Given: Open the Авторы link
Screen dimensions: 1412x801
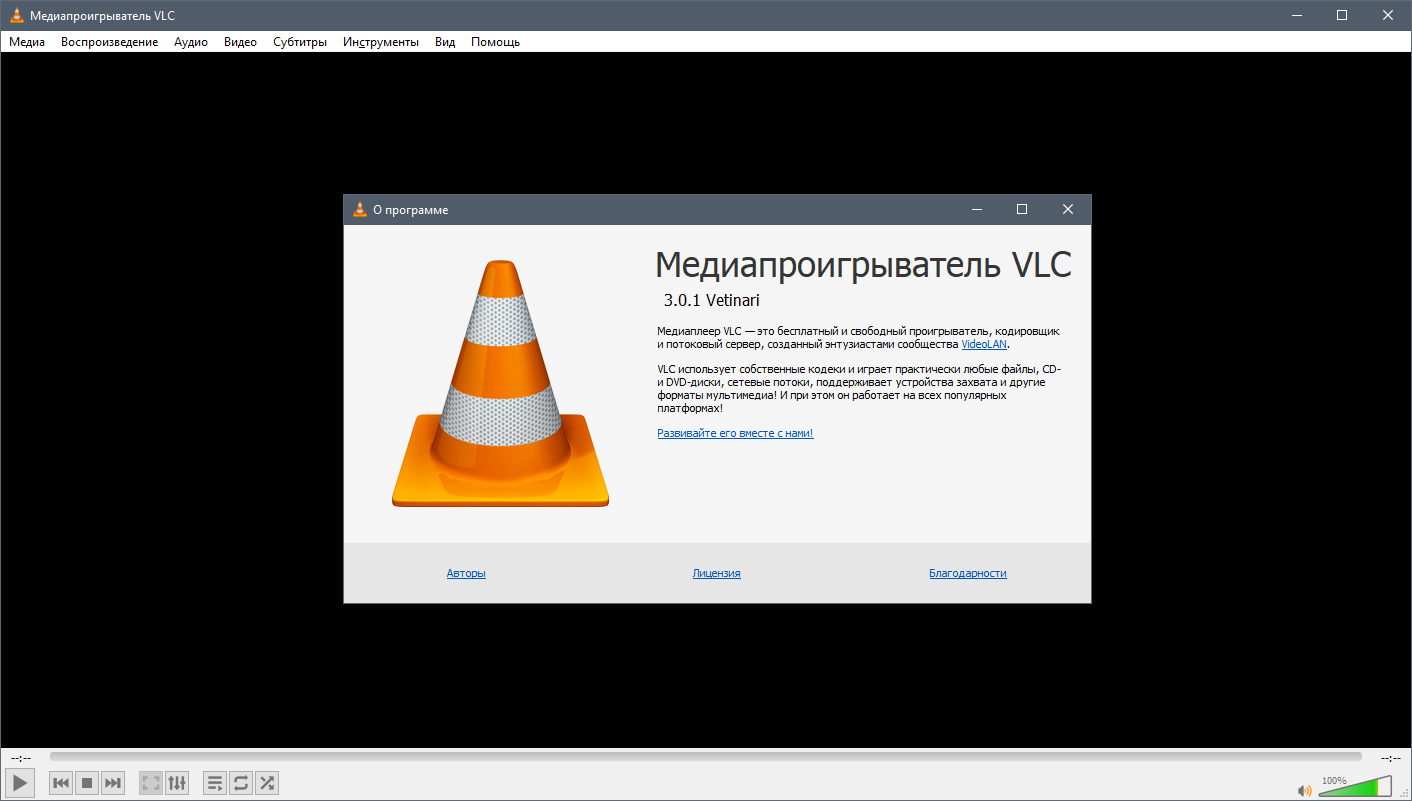Looking at the screenshot, I should [x=466, y=573].
